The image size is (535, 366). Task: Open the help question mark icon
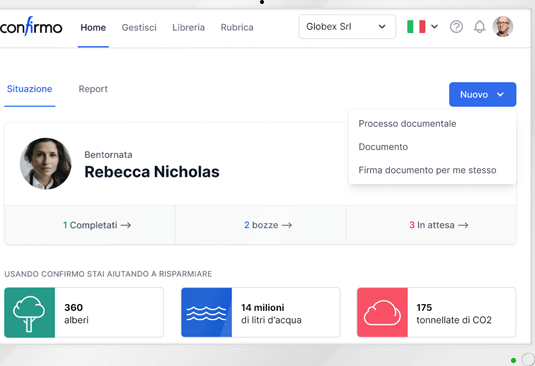(x=456, y=27)
